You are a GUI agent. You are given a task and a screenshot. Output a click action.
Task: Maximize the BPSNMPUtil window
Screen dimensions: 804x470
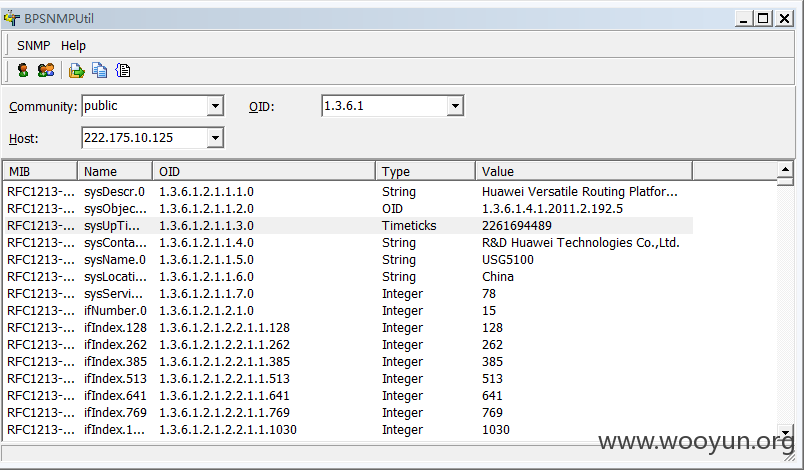coord(763,18)
